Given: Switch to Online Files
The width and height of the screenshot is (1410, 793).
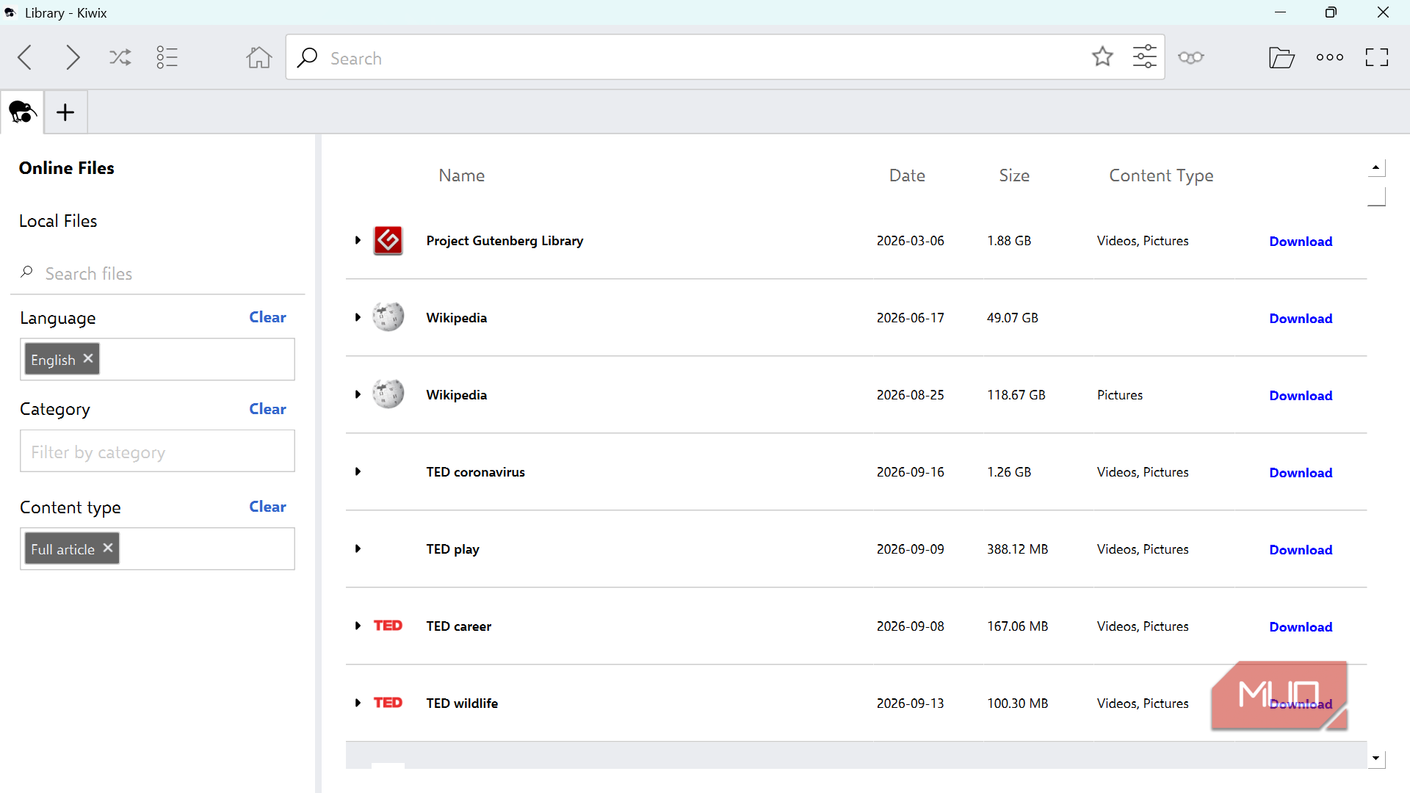Looking at the screenshot, I should pyautogui.click(x=67, y=168).
